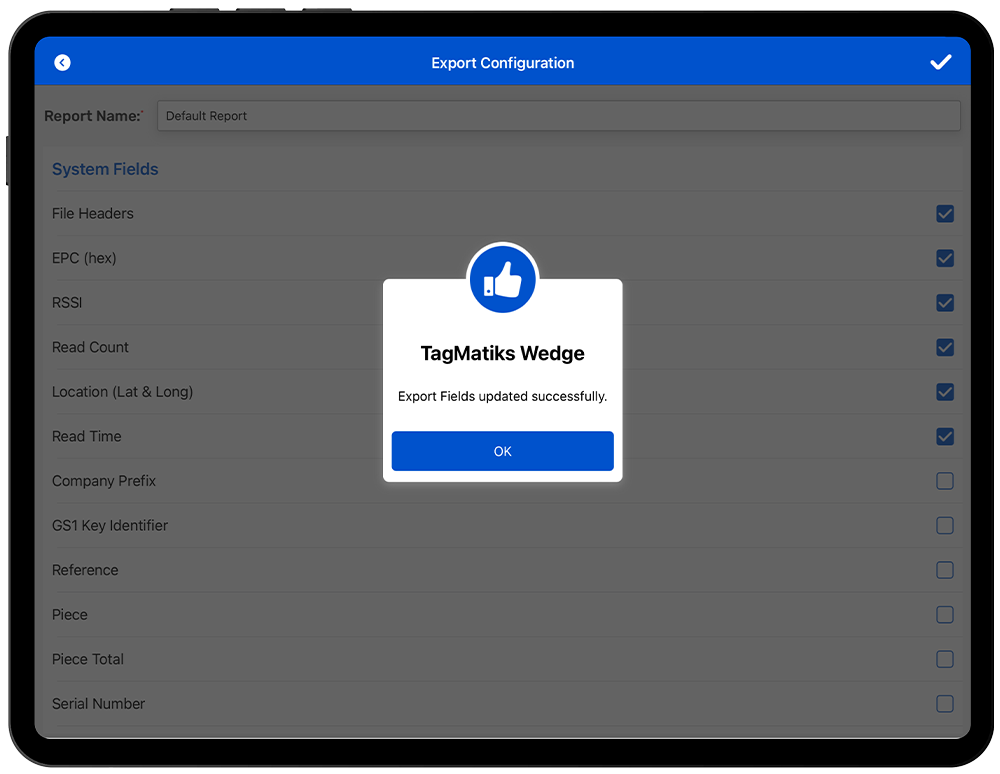Viewport: 1000px width, 774px height.
Task: Tap the thumbs-up success icon
Action: click(503, 281)
